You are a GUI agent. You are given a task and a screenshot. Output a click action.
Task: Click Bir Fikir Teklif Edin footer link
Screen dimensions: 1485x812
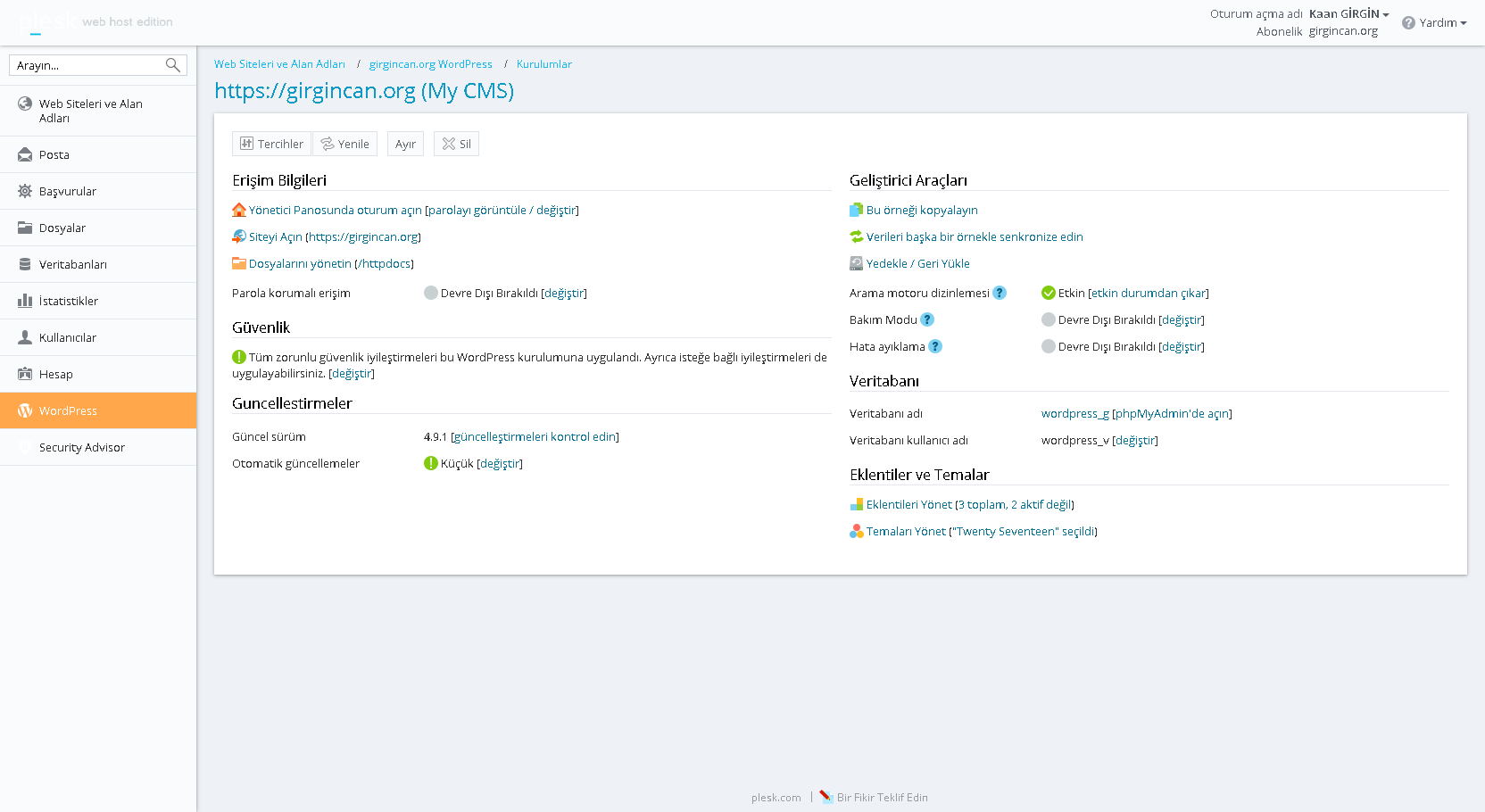pos(883,798)
